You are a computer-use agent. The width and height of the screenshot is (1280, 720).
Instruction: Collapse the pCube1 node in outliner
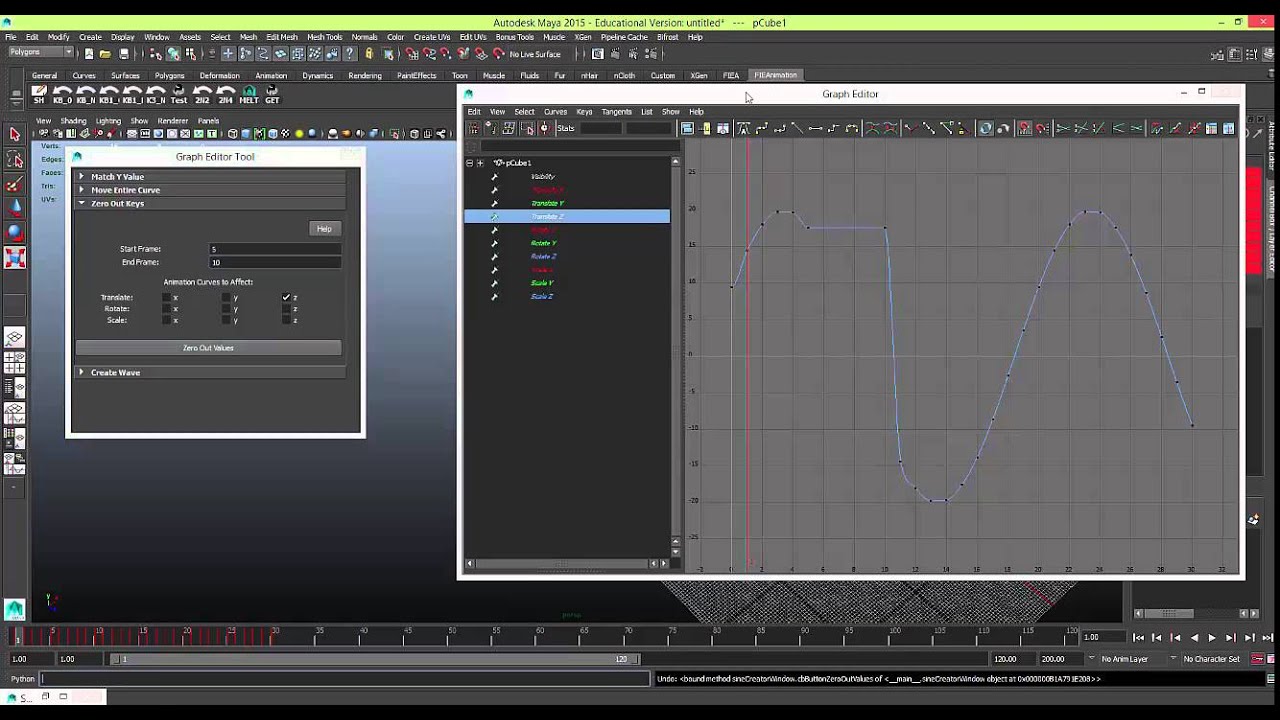click(x=469, y=163)
